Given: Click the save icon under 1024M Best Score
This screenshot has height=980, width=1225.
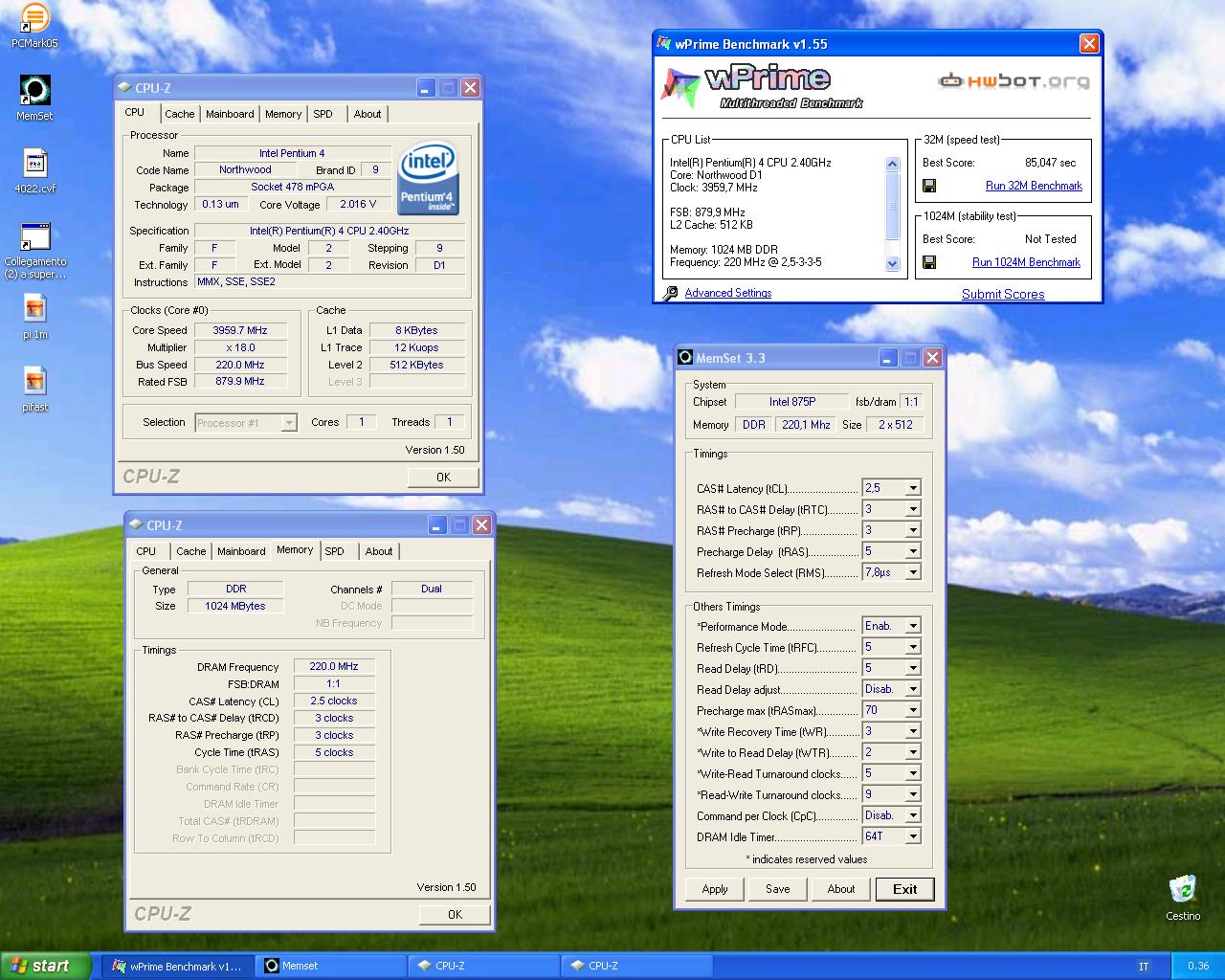Looking at the screenshot, I should click(x=929, y=262).
